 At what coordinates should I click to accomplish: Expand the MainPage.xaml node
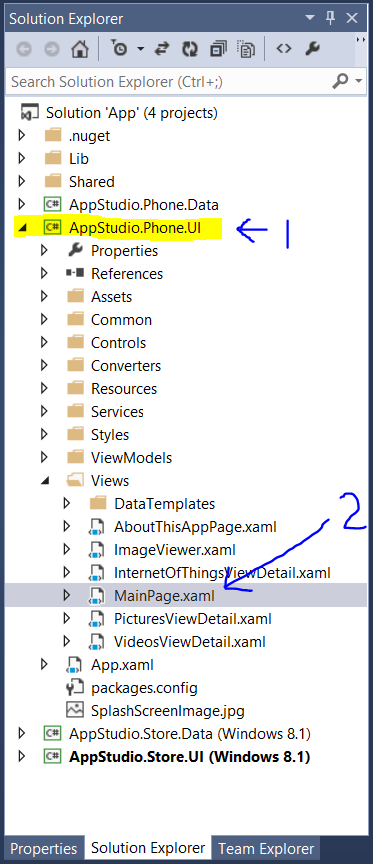point(67,596)
